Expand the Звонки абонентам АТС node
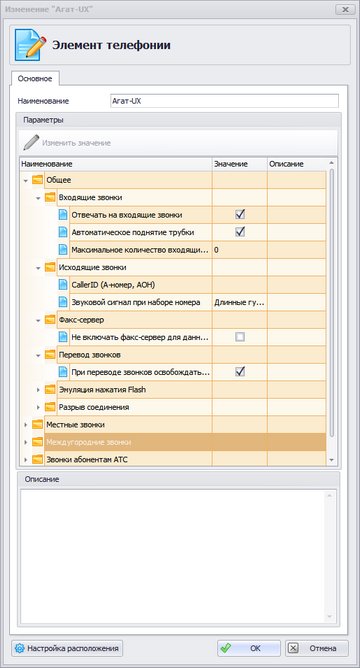The image size is (360, 668). point(26,459)
